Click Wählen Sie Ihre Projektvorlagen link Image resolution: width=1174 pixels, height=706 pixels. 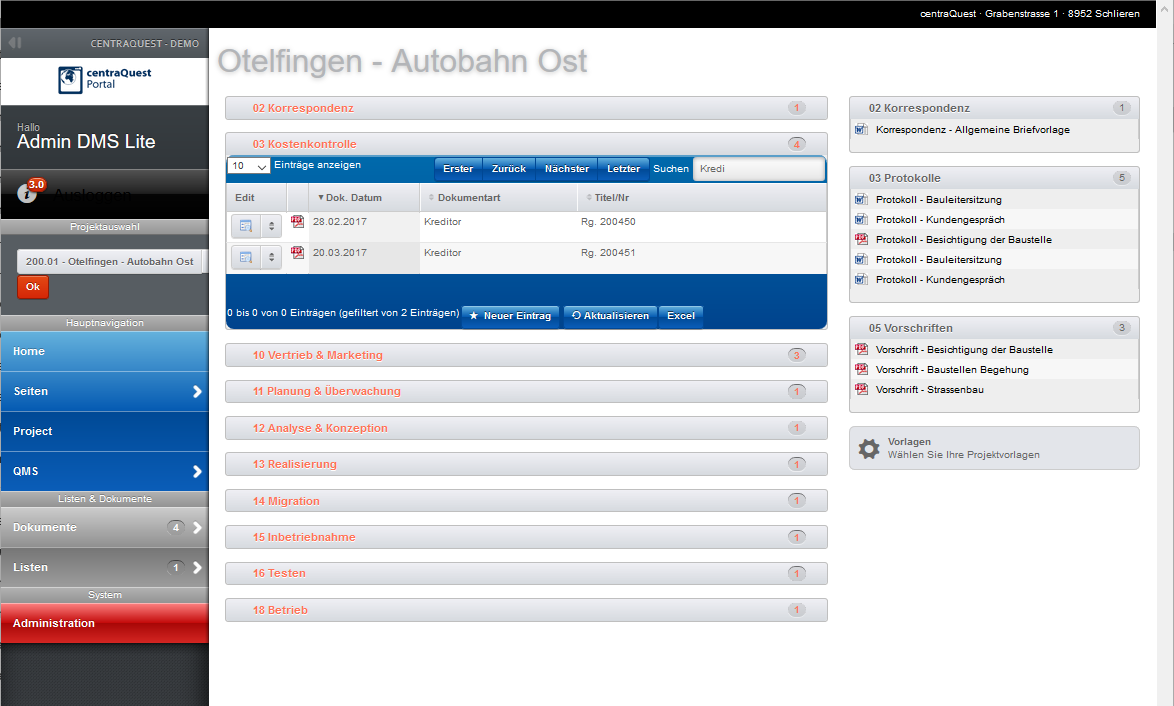964,454
